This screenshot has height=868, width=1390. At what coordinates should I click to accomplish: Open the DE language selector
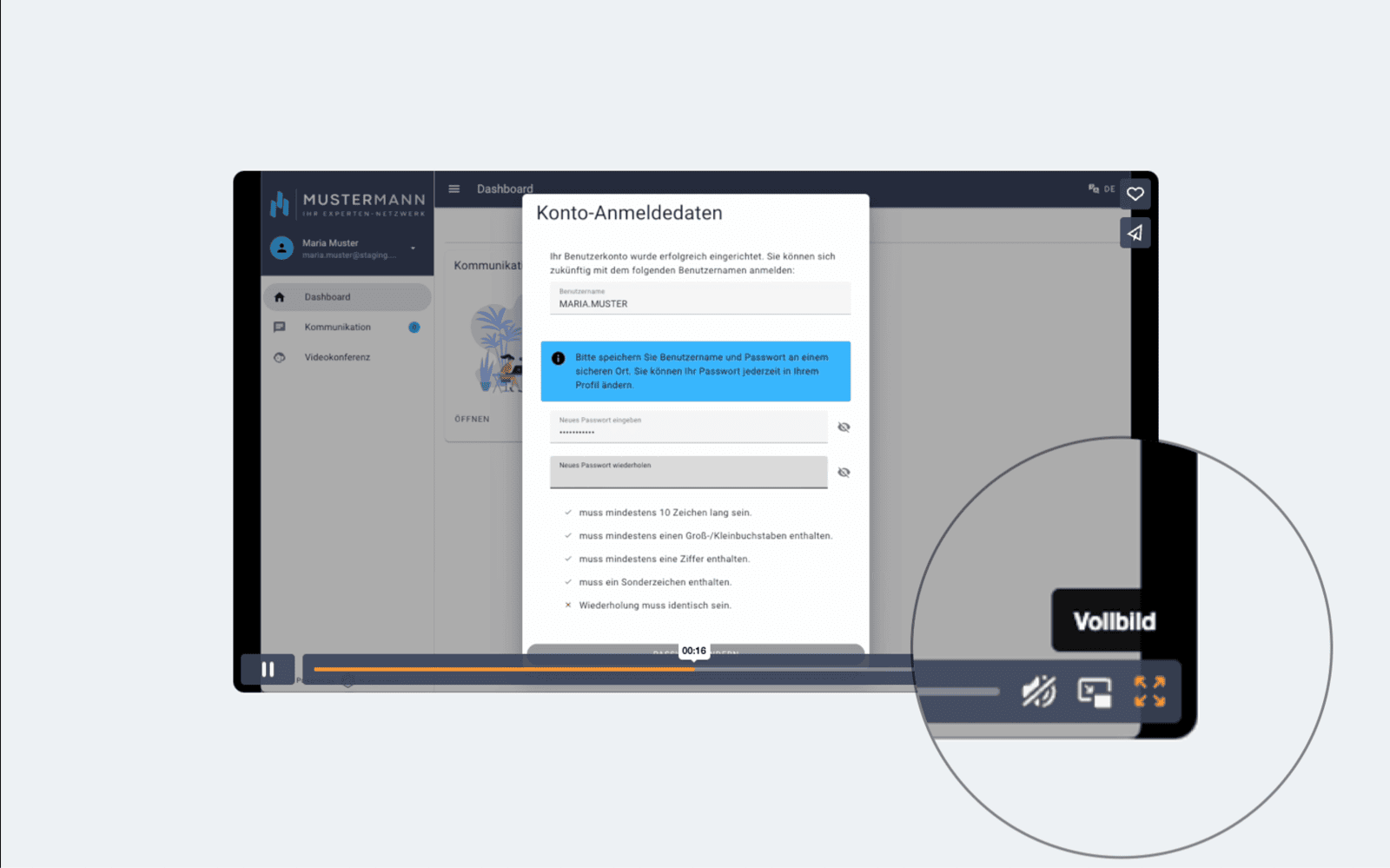pos(1102,189)
